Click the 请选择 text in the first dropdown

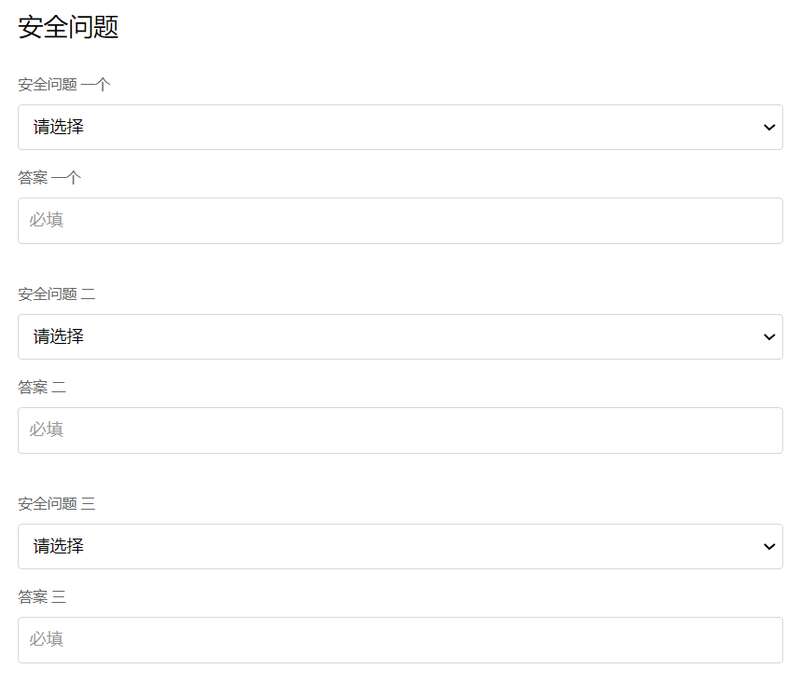(58, 127)
